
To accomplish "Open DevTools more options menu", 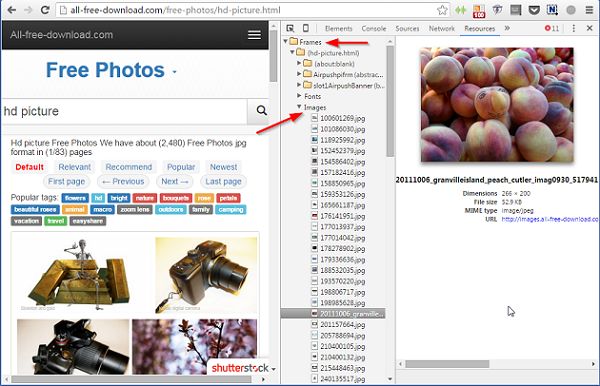I will click(x=573, y=28).
